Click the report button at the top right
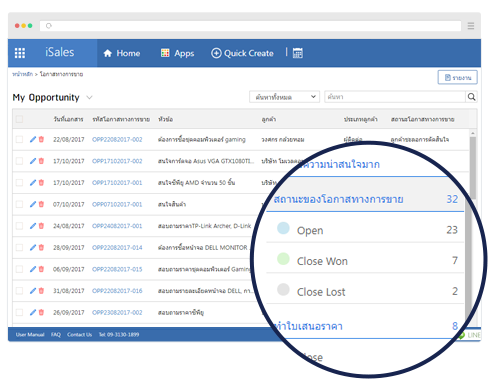 point(457,77)
